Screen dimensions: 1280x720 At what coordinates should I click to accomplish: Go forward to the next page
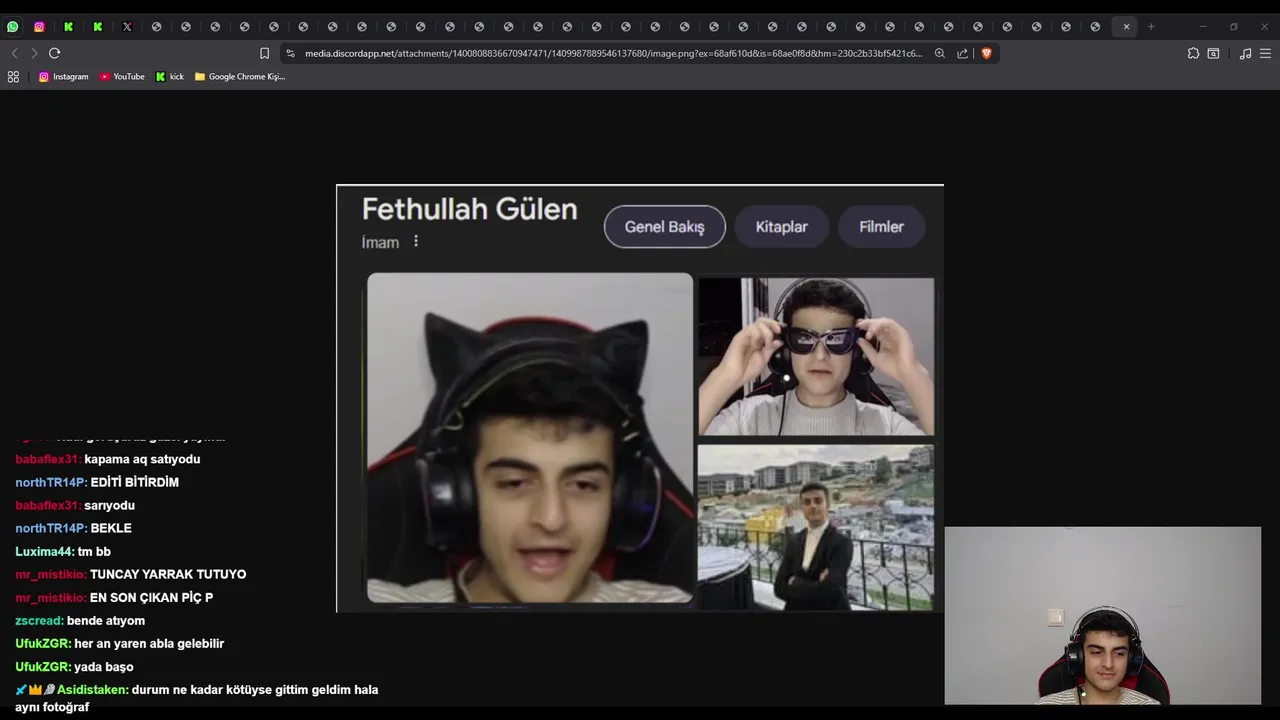click(x=34, y=53)
